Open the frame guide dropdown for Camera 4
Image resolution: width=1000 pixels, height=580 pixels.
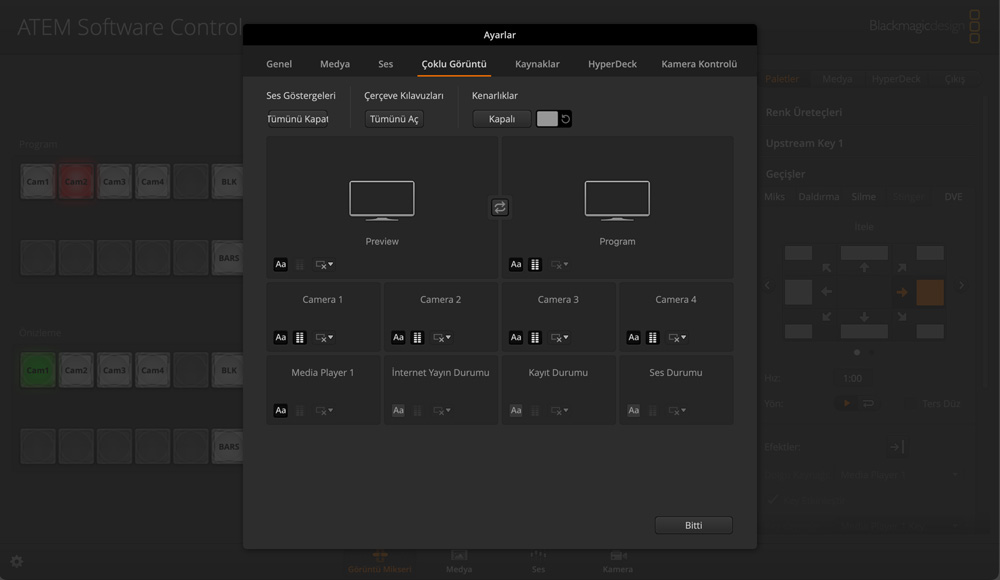pos(677,338)
